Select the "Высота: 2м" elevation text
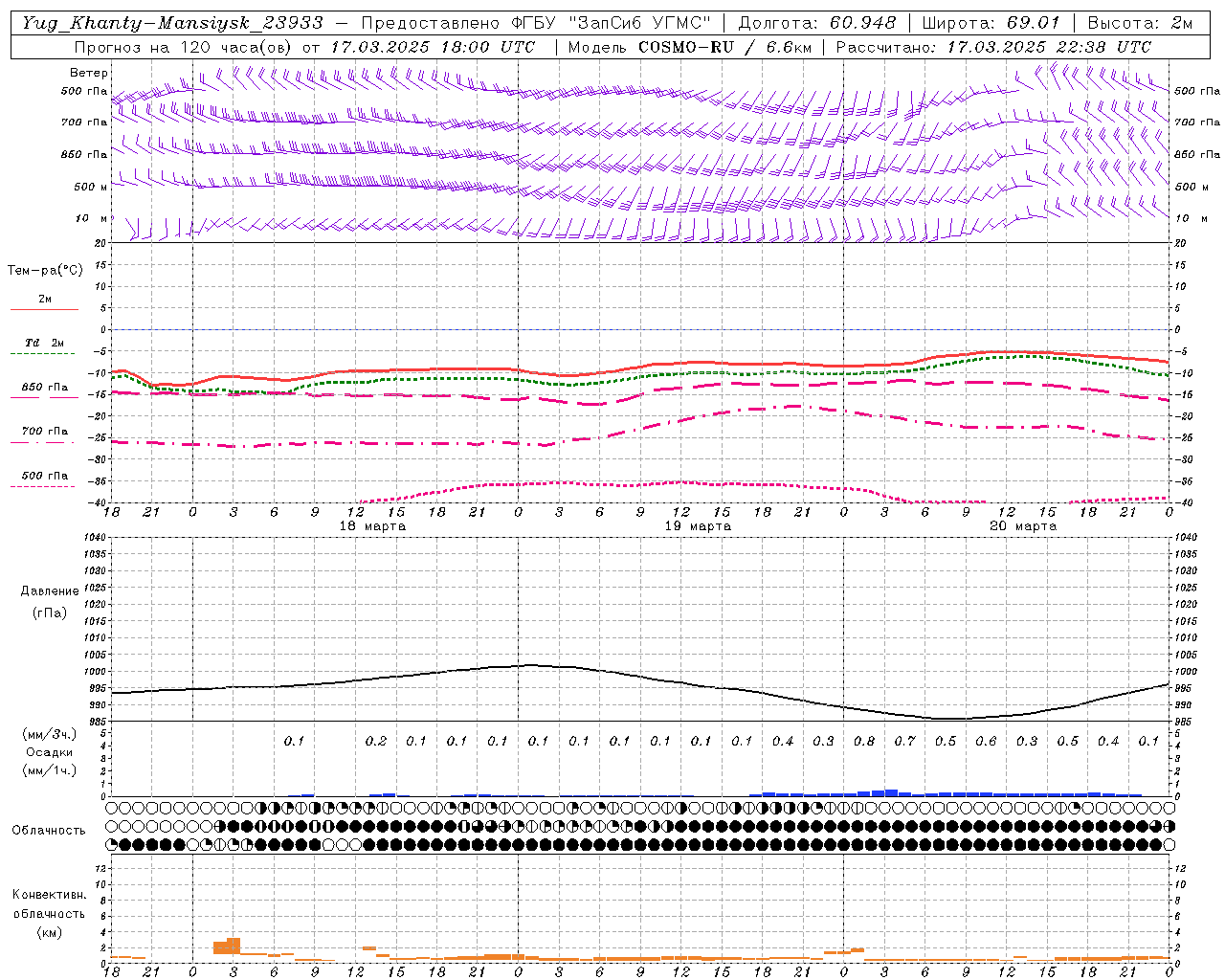1225x980 pixels. pos(1140,23)
